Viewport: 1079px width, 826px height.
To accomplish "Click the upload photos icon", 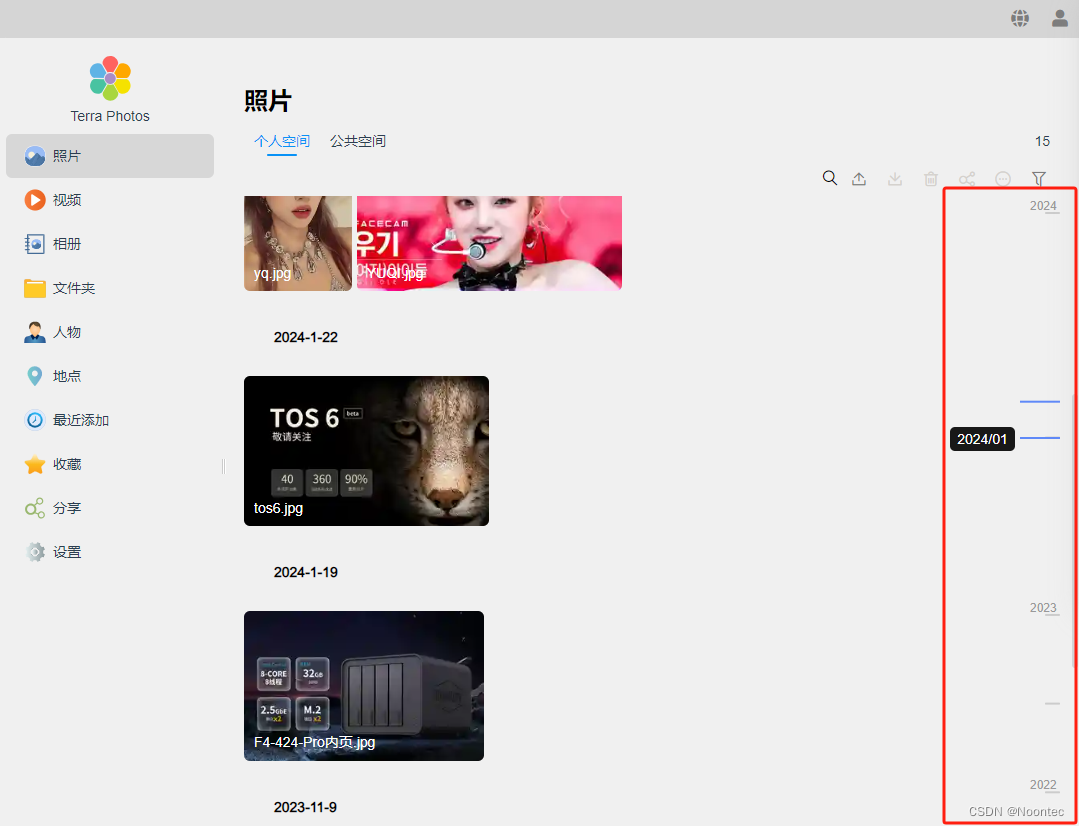I will pos(859,177).
